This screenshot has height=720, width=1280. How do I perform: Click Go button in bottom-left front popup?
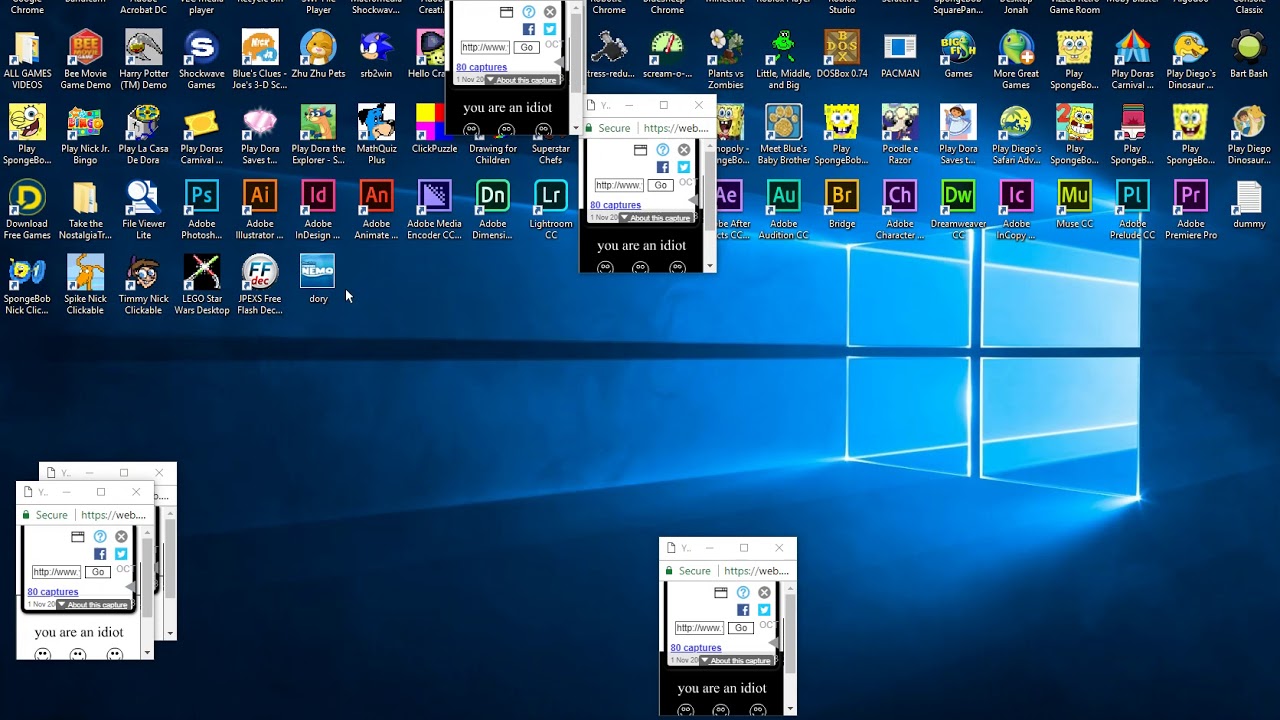point(97,572)
